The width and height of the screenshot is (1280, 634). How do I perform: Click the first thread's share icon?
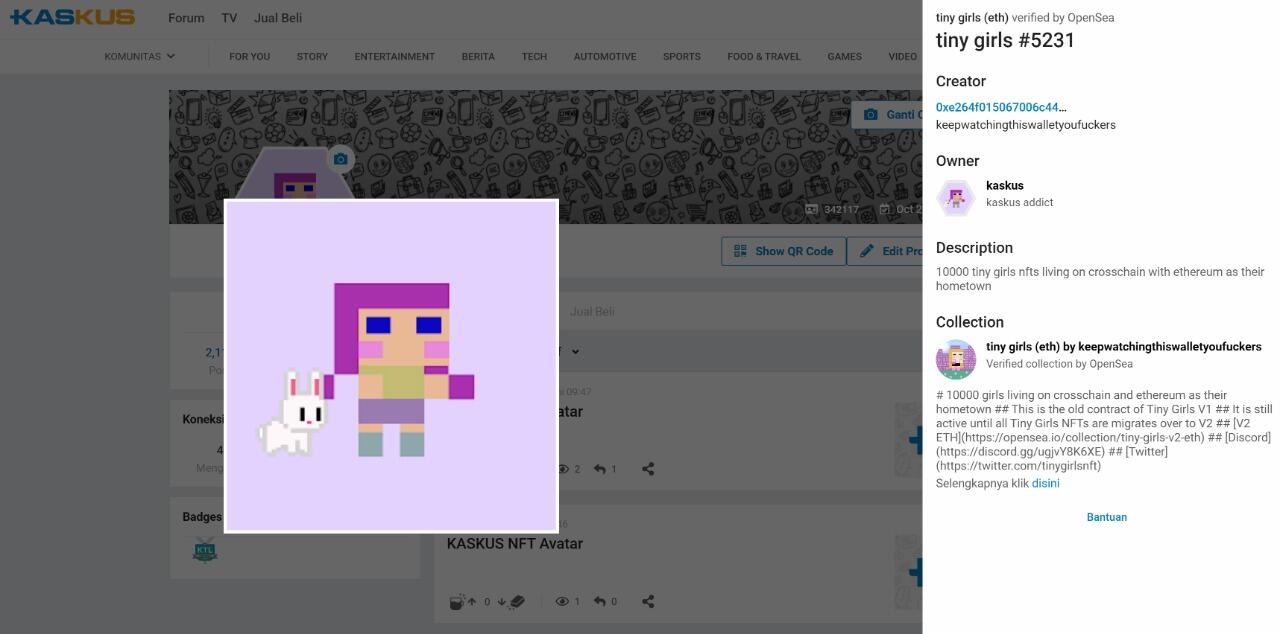[648, 469]
